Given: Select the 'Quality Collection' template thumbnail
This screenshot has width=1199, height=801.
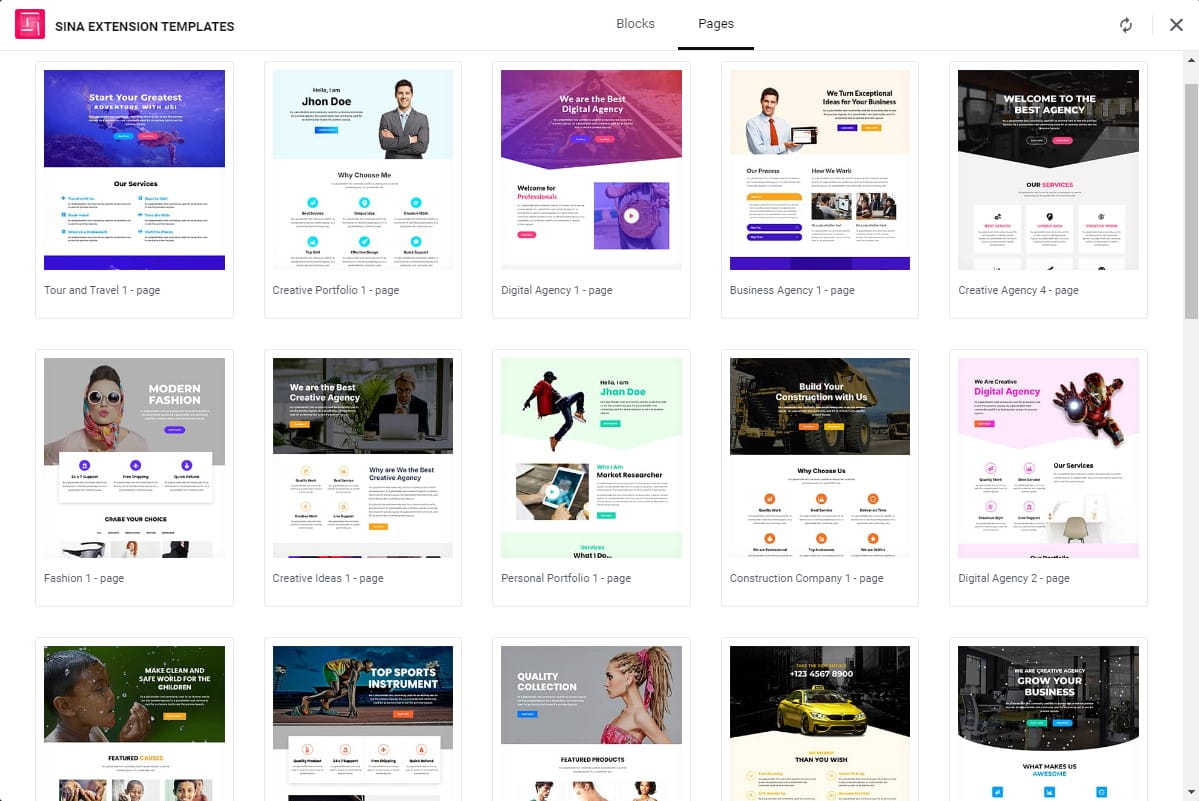Looking at the screenshot, I should [x=591, y=723].
